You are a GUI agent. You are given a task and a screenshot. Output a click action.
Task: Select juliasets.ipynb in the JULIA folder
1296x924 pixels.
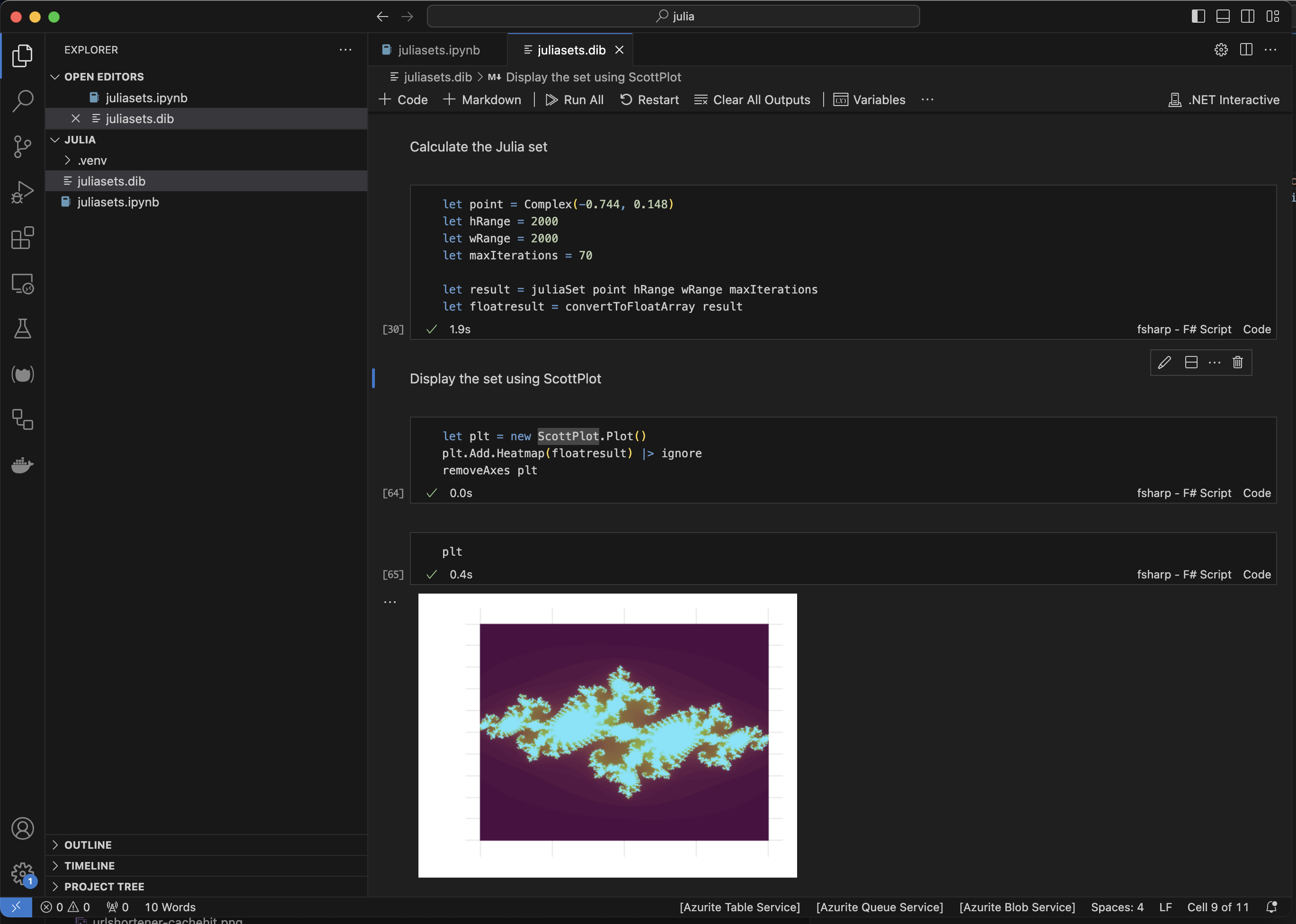[x=118, y=202]
